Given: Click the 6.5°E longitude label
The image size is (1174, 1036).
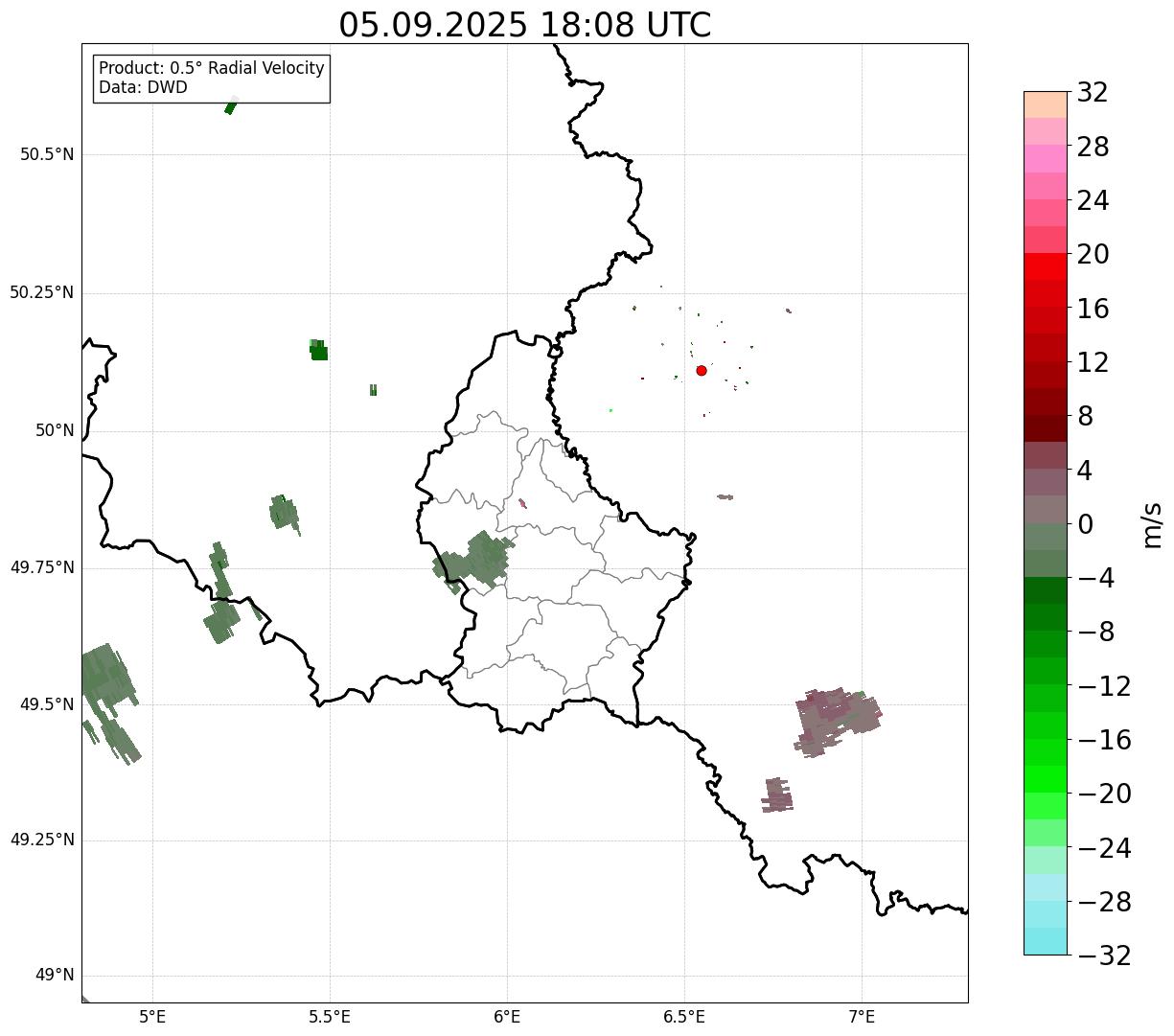Looking at the screenshot, I should [x=684, y=1017].
